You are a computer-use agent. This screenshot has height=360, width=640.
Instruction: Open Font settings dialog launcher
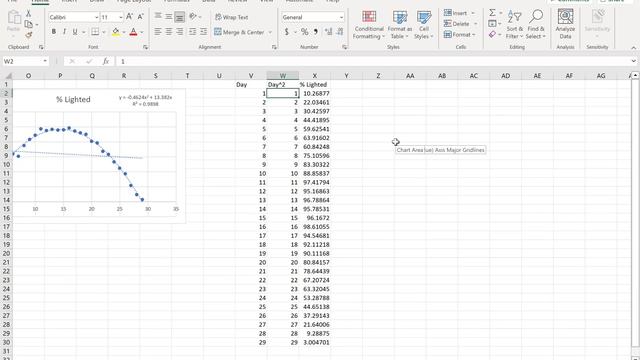(146, 47)
